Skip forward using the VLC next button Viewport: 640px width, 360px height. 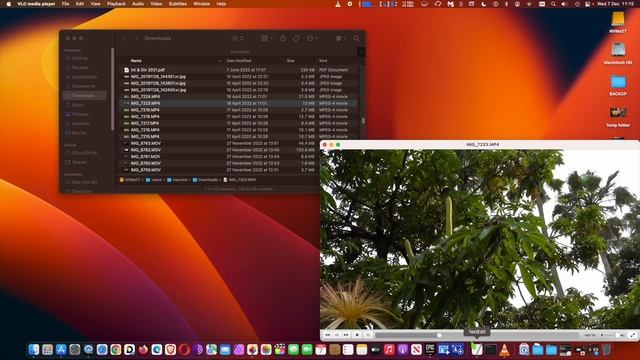[346, 335]
